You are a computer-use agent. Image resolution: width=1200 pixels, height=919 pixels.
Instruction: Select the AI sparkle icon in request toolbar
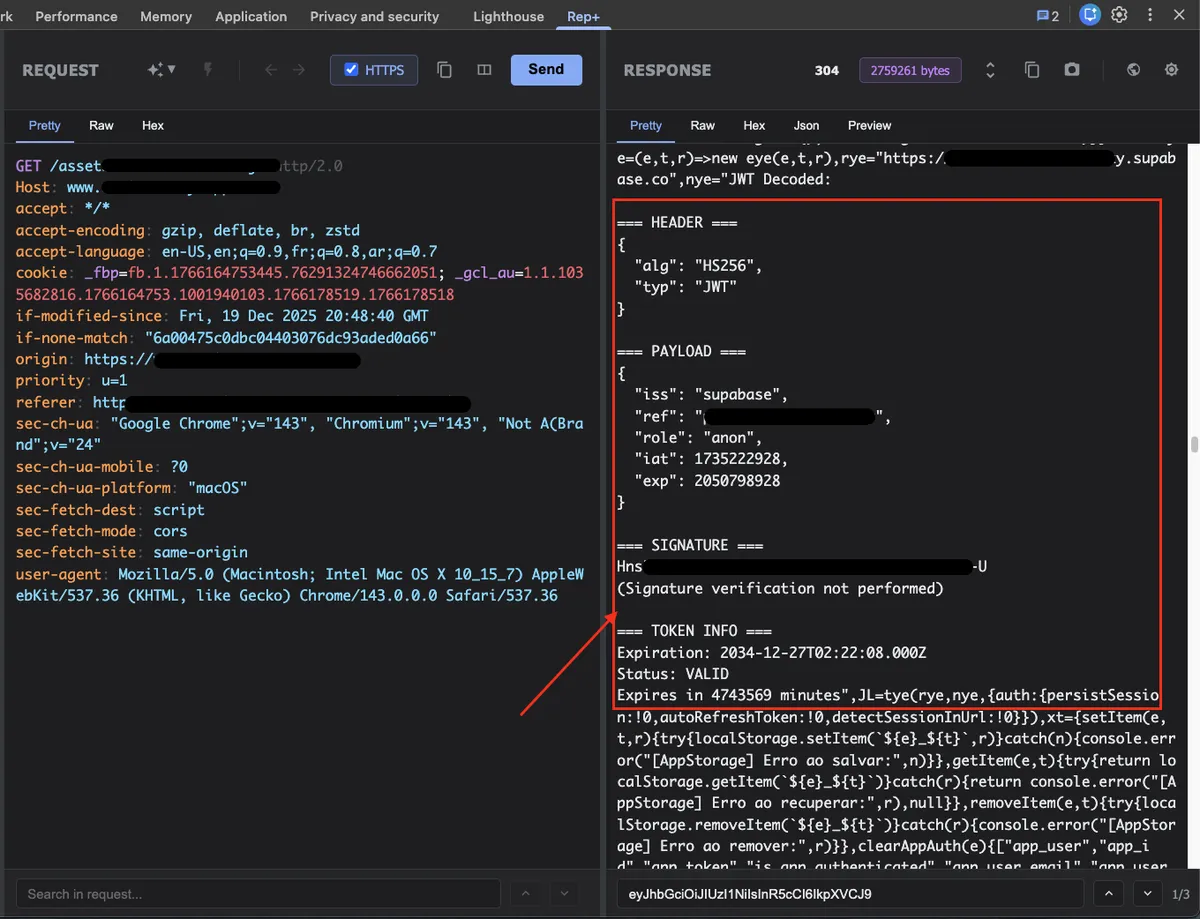coord(153,70)
